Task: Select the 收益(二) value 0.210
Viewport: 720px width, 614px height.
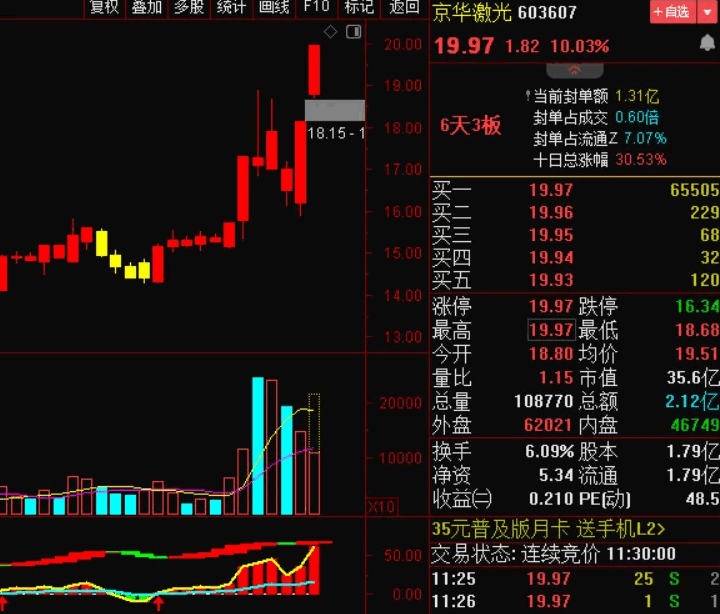Action: [x=551, y=499]
